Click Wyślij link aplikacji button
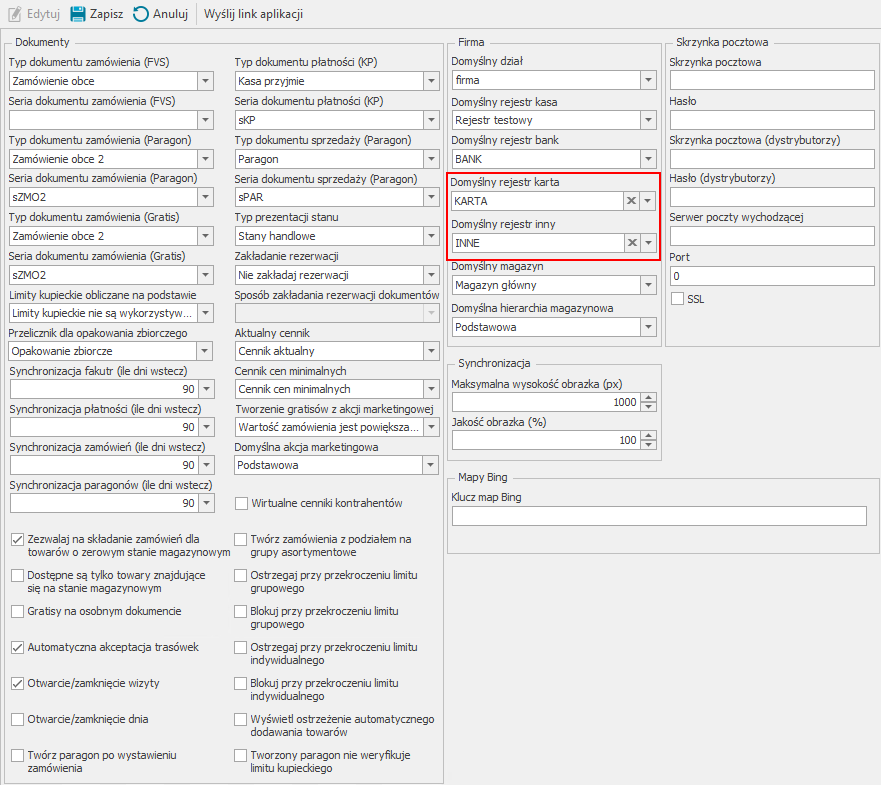The image size is (881, 785). (253, 14)
